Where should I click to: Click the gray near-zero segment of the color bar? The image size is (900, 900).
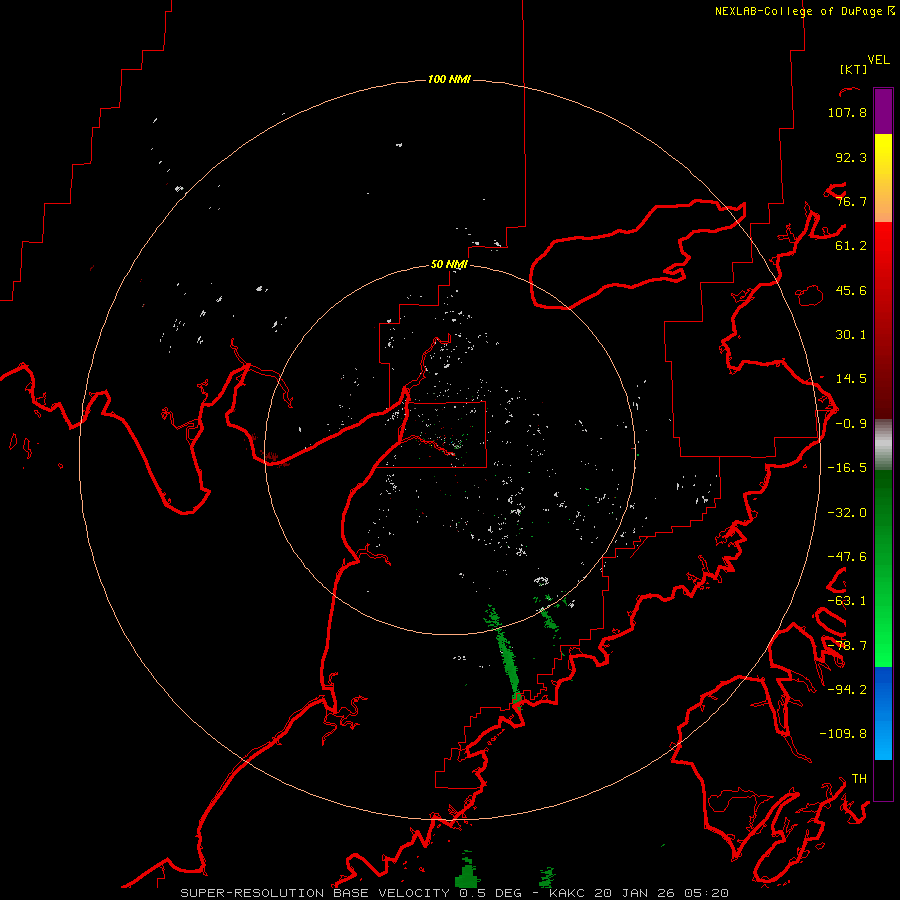click(x=883, y=445)
